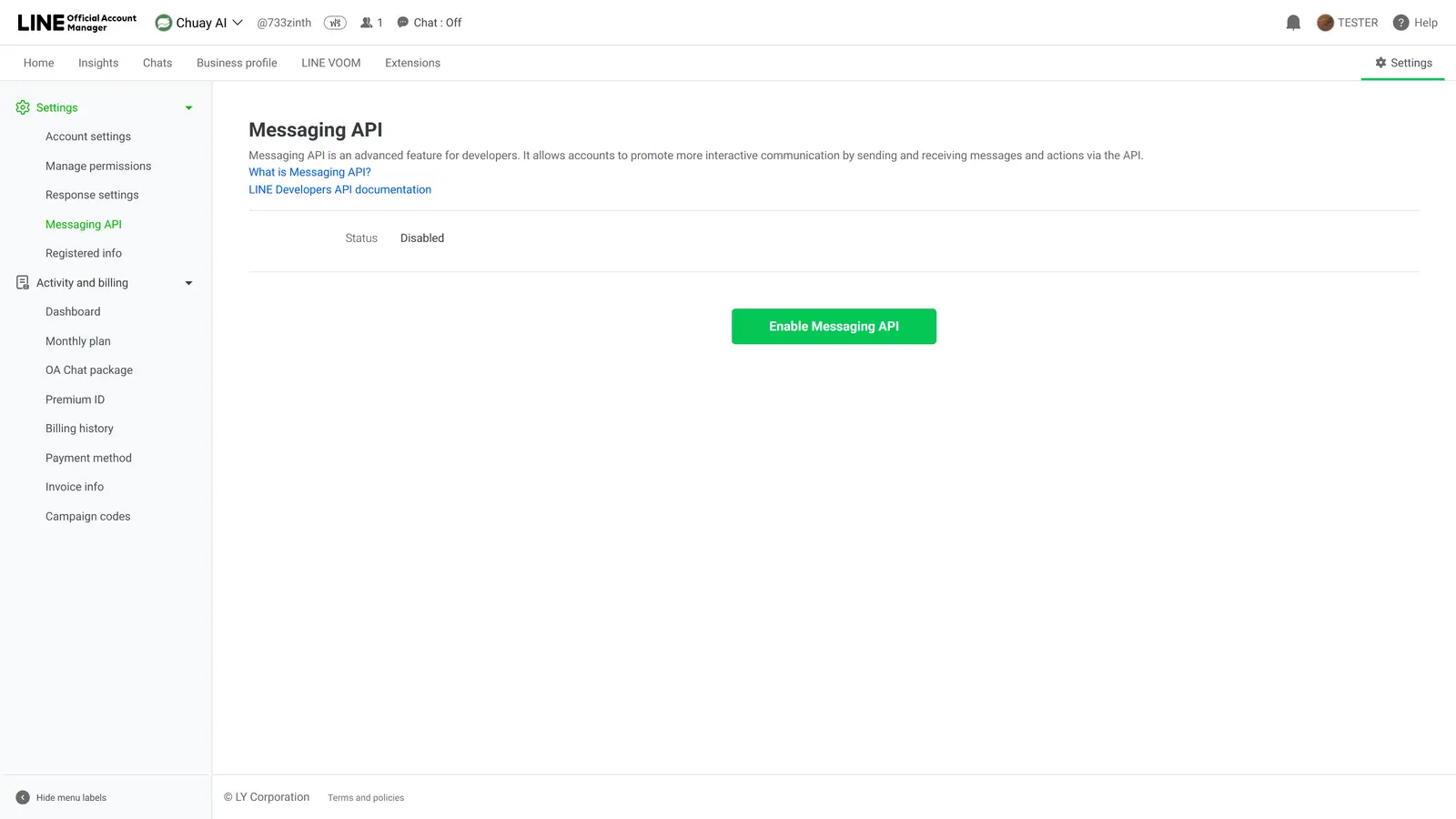Open the Chuay AI account switcher dropdown

point(238,23)
